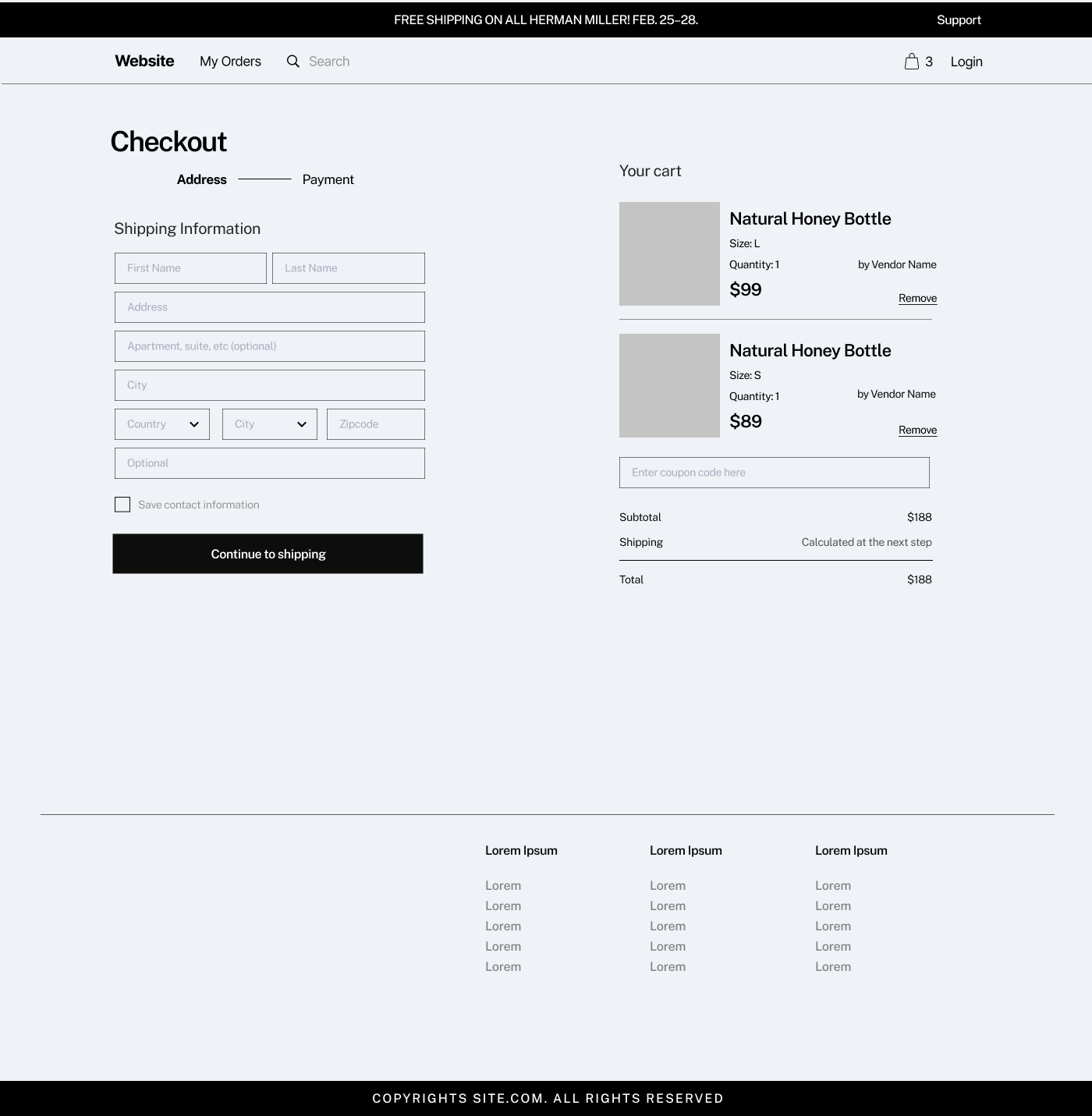This screenshot has height=1116, width=1092.
Task: Click the Size L Natural Honey Bottle title
Action: tap(810, 218)
